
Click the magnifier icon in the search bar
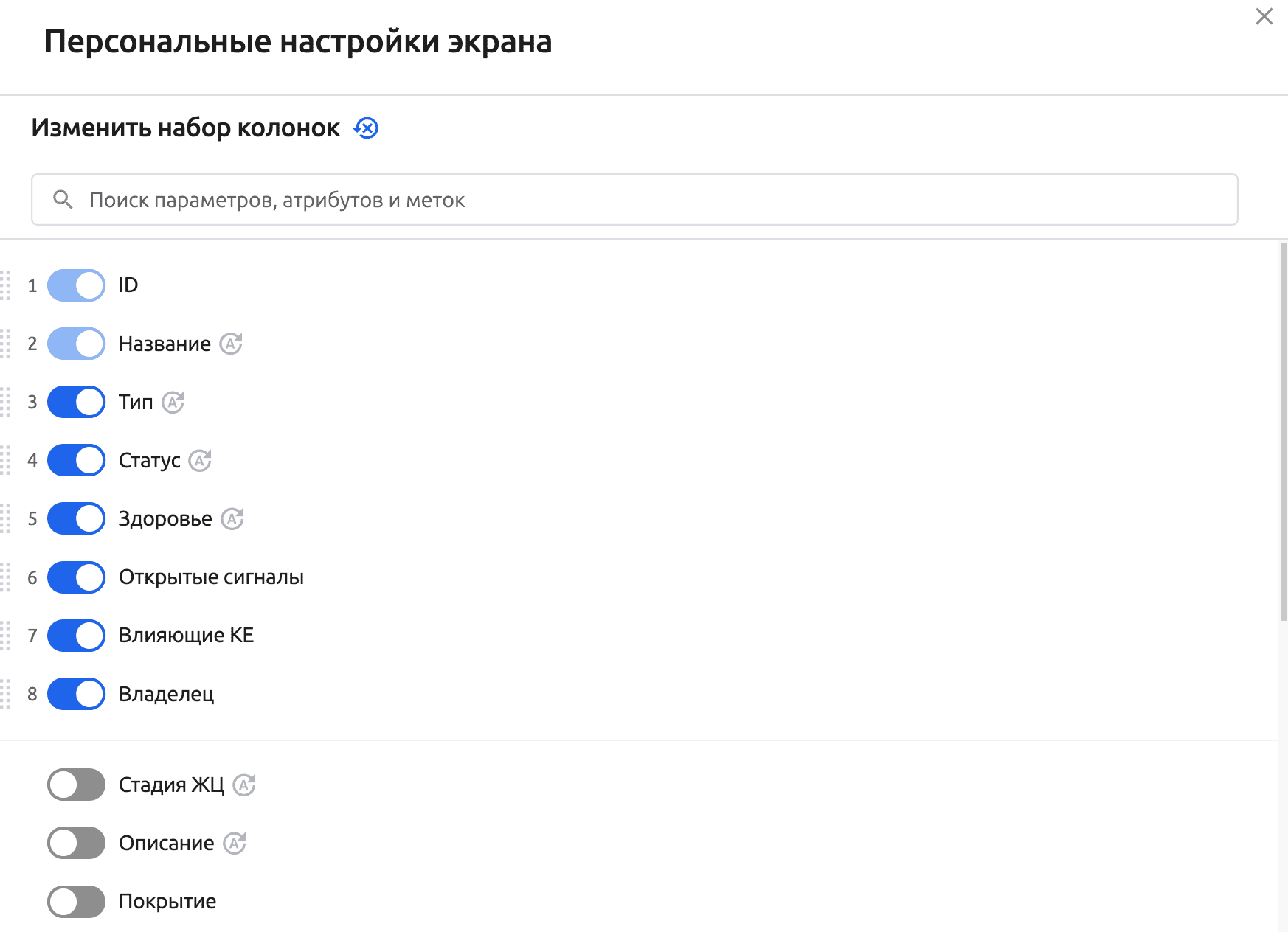(62, 199)
